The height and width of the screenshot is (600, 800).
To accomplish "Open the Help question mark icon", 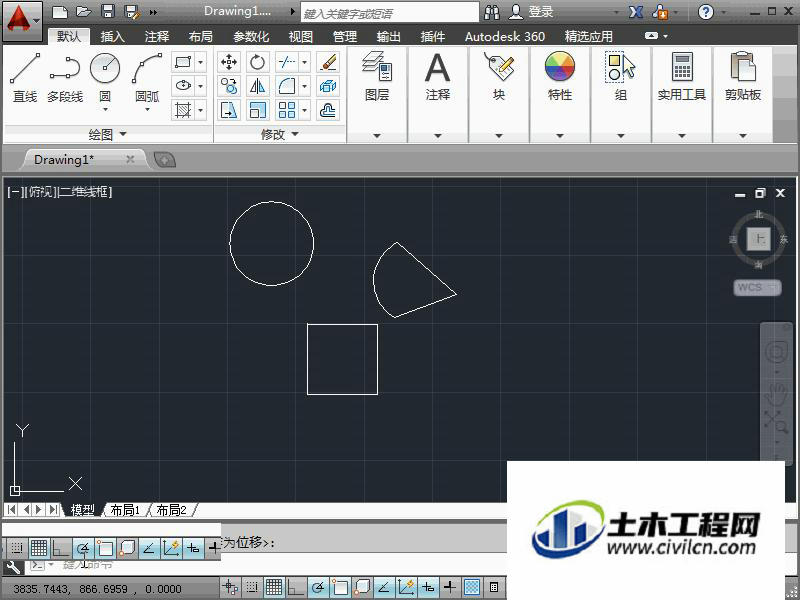I will (x=706, y=12).
